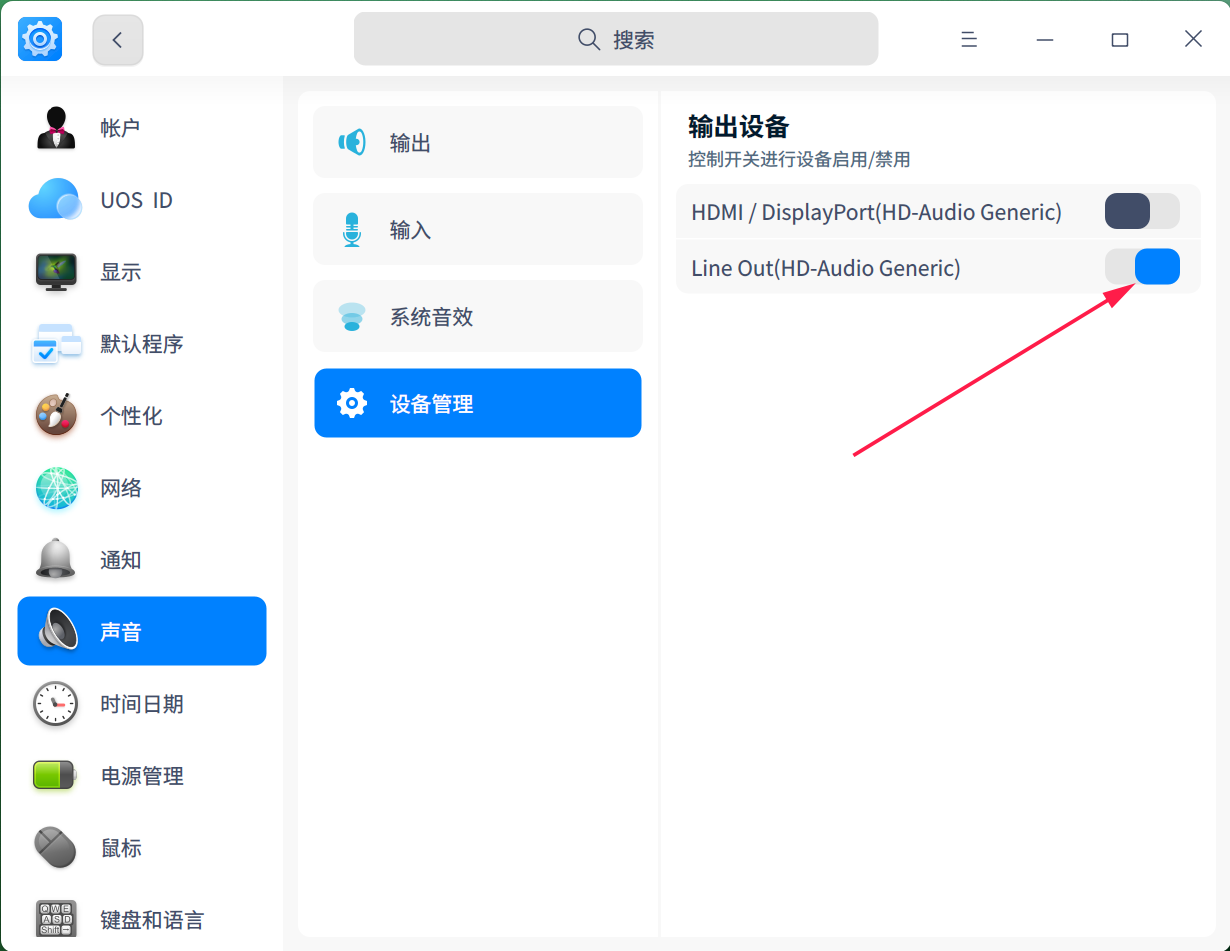The image size is (1230, 951).
Task: Open 鼠标 (Mouse) settings
Action: click(120, 847)
